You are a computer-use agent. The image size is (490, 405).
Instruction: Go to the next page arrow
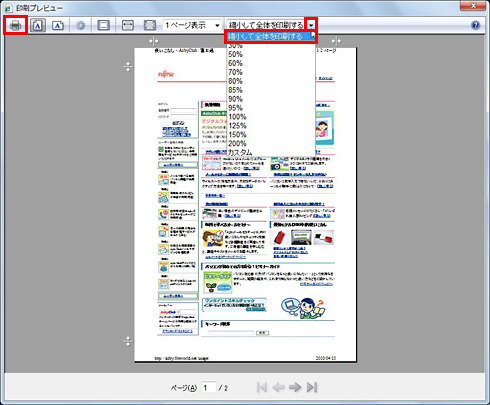pos(295,387)
